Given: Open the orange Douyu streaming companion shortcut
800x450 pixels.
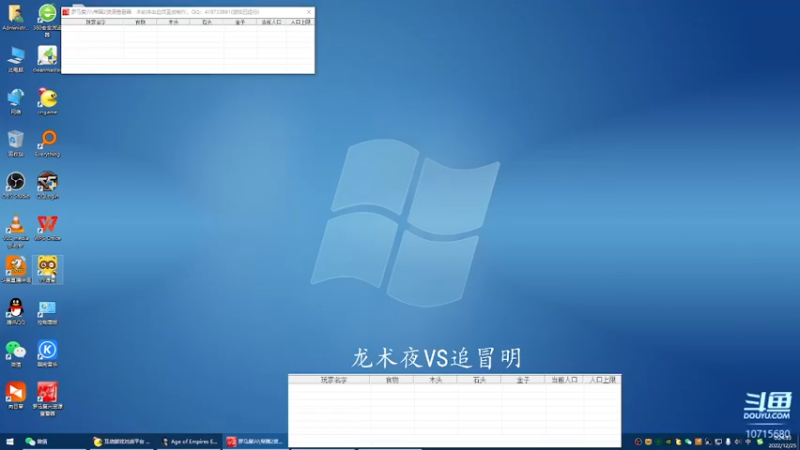Looking at the screenshot, I should pos(16,269).
